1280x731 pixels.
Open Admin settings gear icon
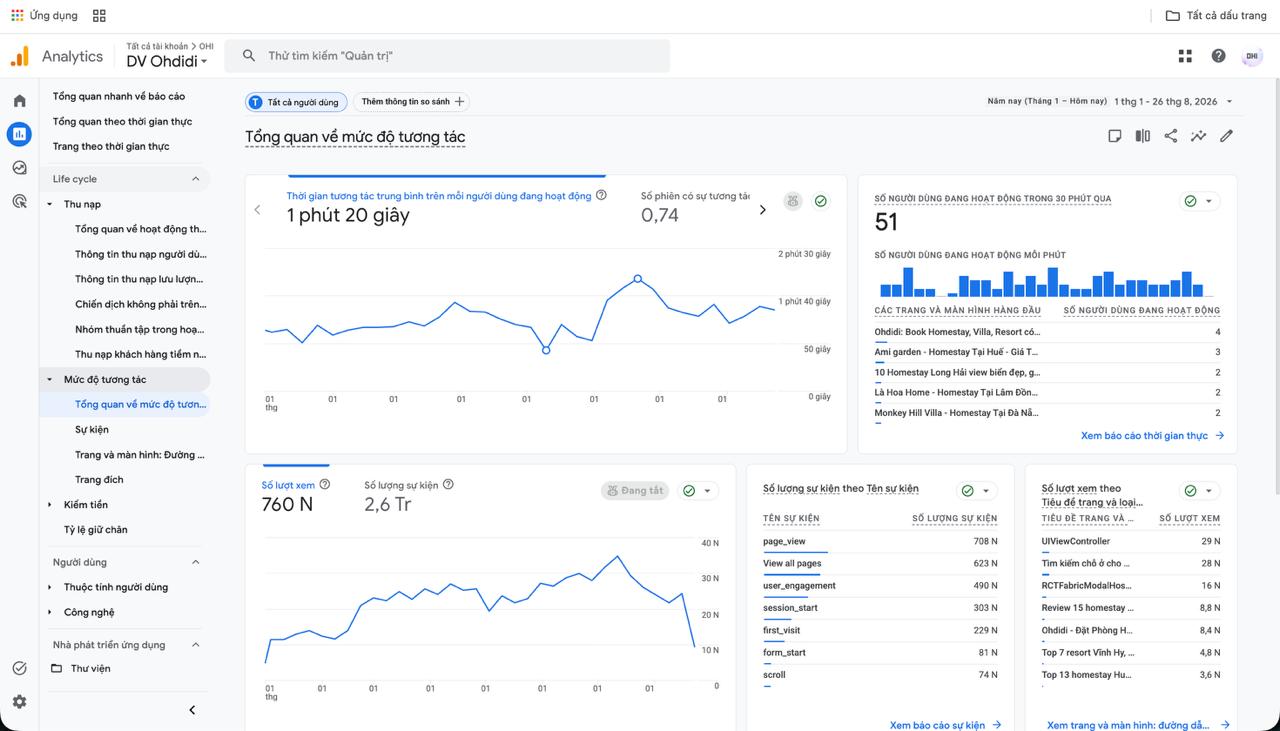[x=19, y=702]
